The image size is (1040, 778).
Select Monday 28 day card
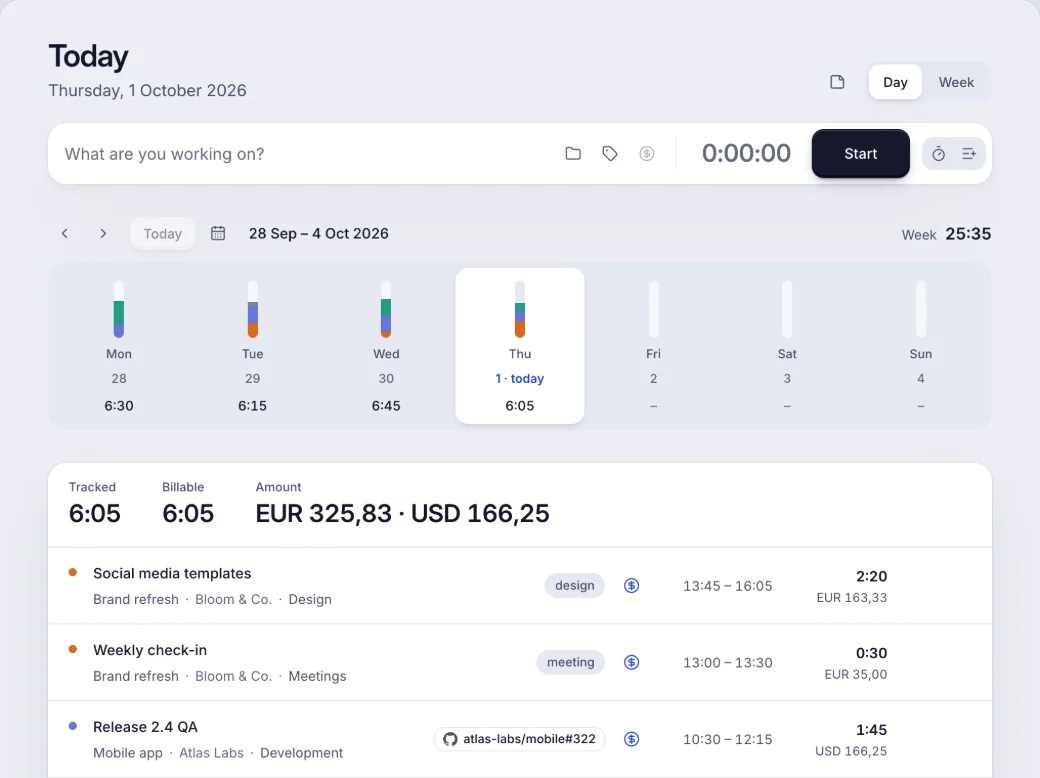[119, 346]
